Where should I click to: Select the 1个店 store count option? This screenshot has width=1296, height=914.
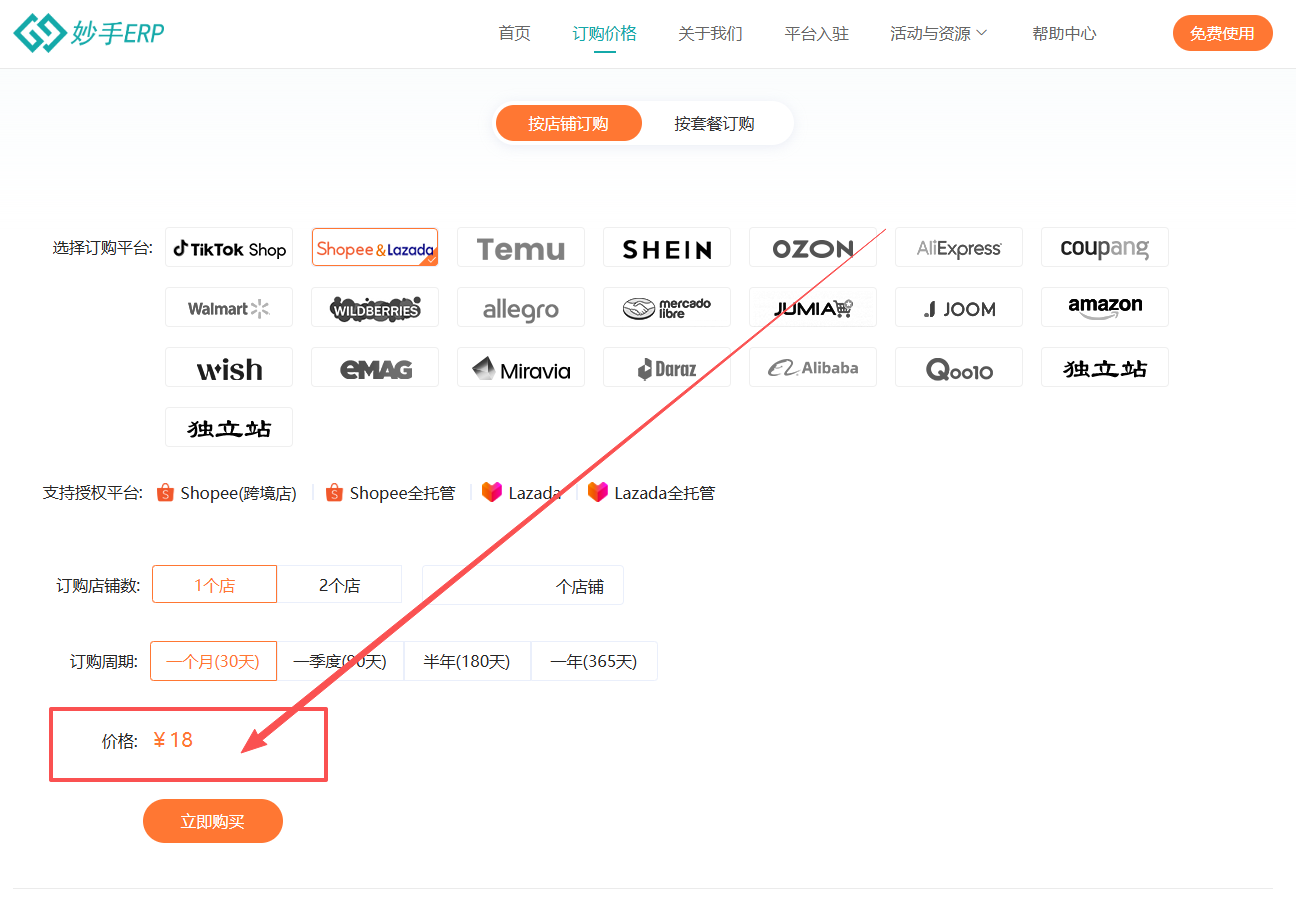[214, 584]
